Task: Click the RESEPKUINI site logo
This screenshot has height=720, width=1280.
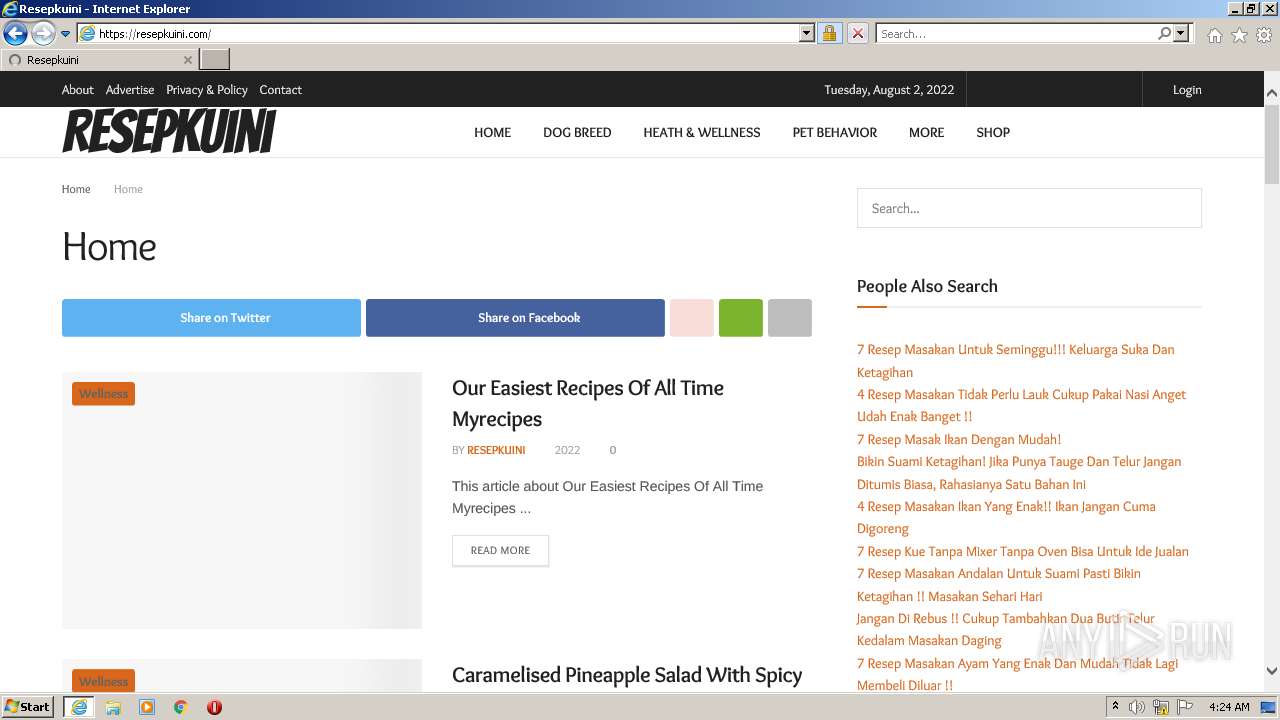Action: coord(169,132)
